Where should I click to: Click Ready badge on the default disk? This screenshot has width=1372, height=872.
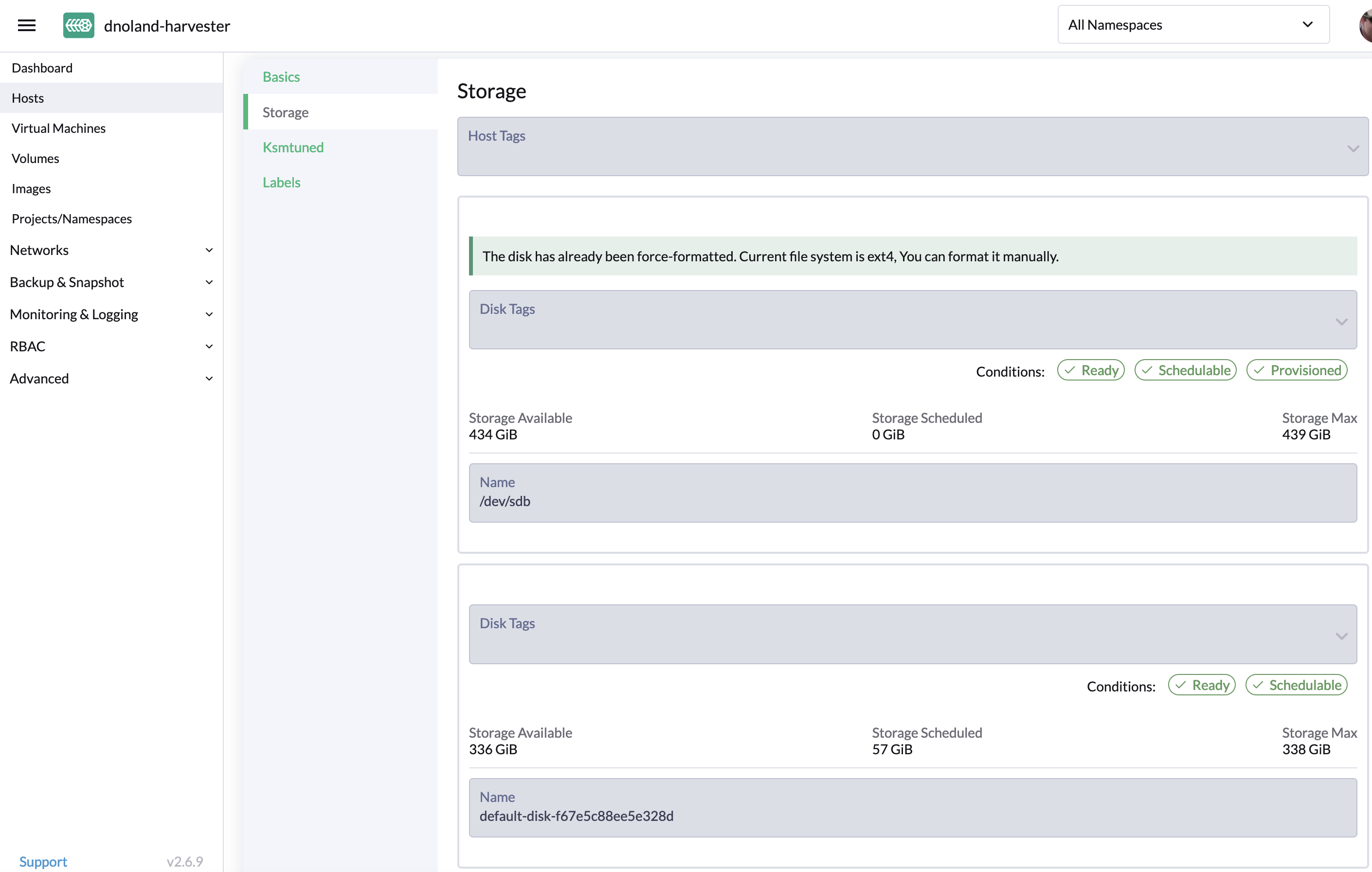(1202, 685)
